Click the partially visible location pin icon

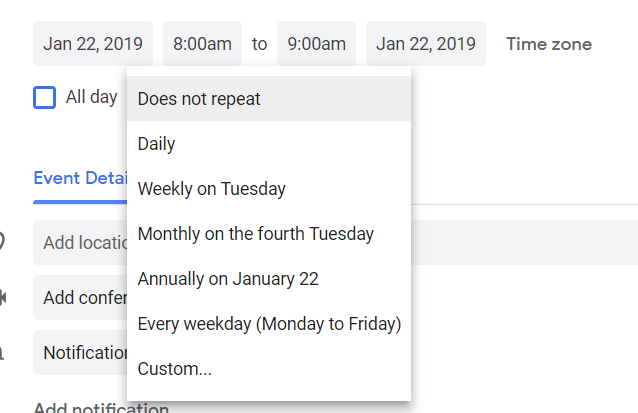pos(3,242)
